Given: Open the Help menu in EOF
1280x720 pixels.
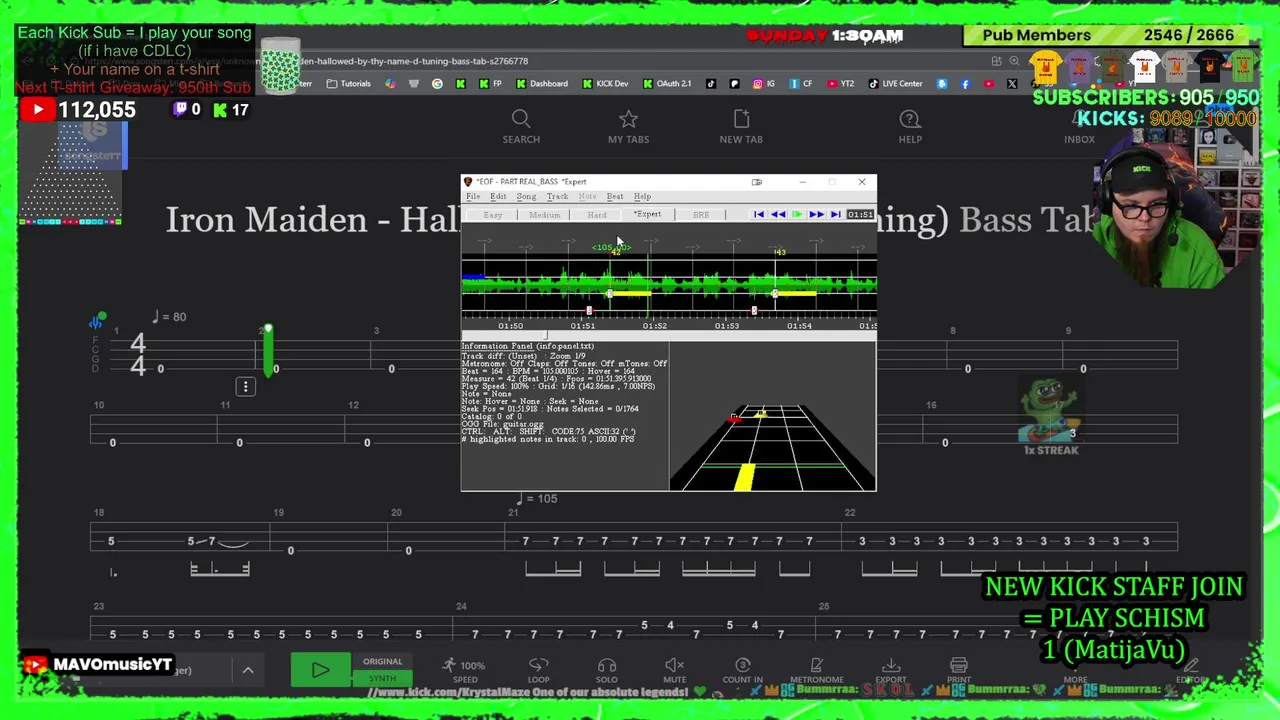Looking at the screenshot, I should [642, 197].
